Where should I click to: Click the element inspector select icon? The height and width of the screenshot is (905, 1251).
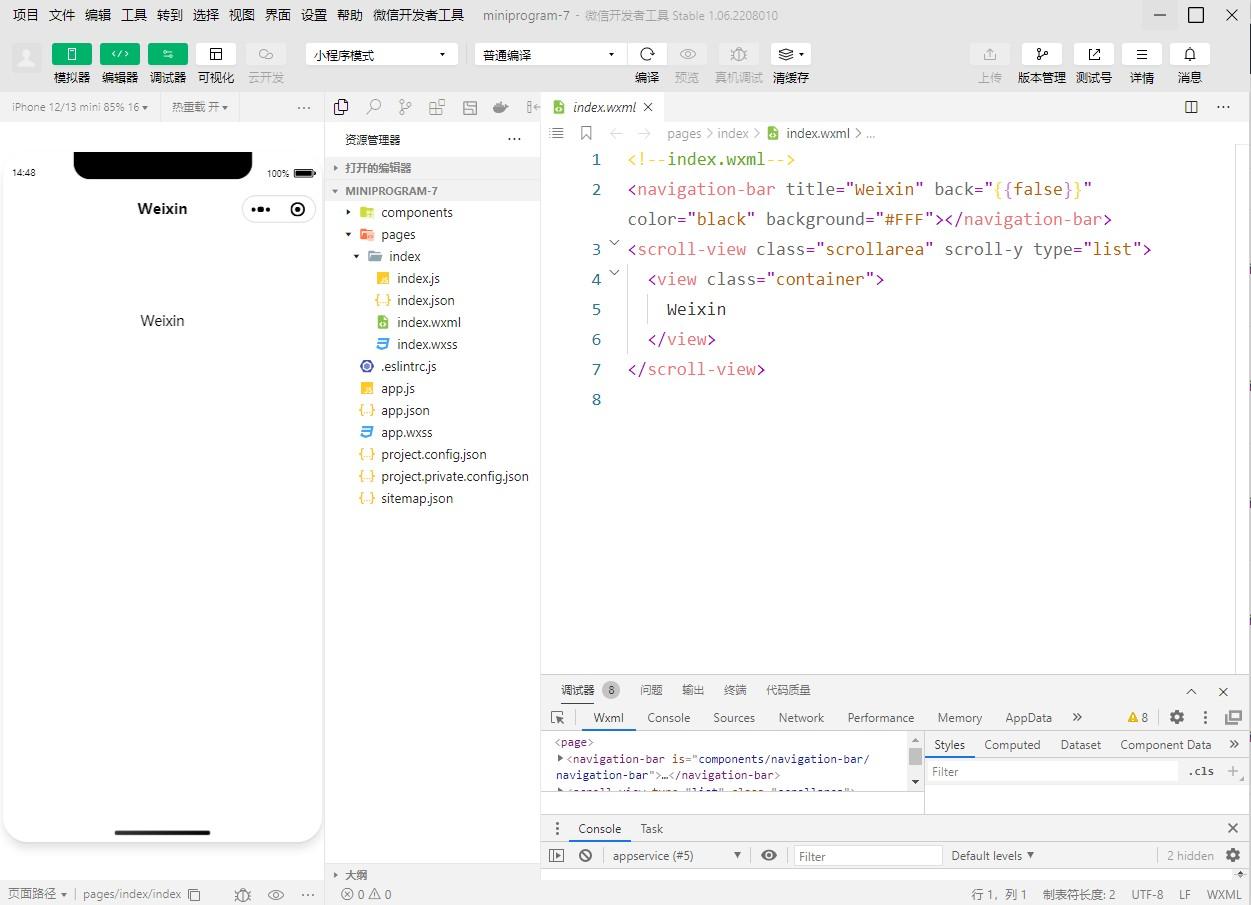click(558, 718)
